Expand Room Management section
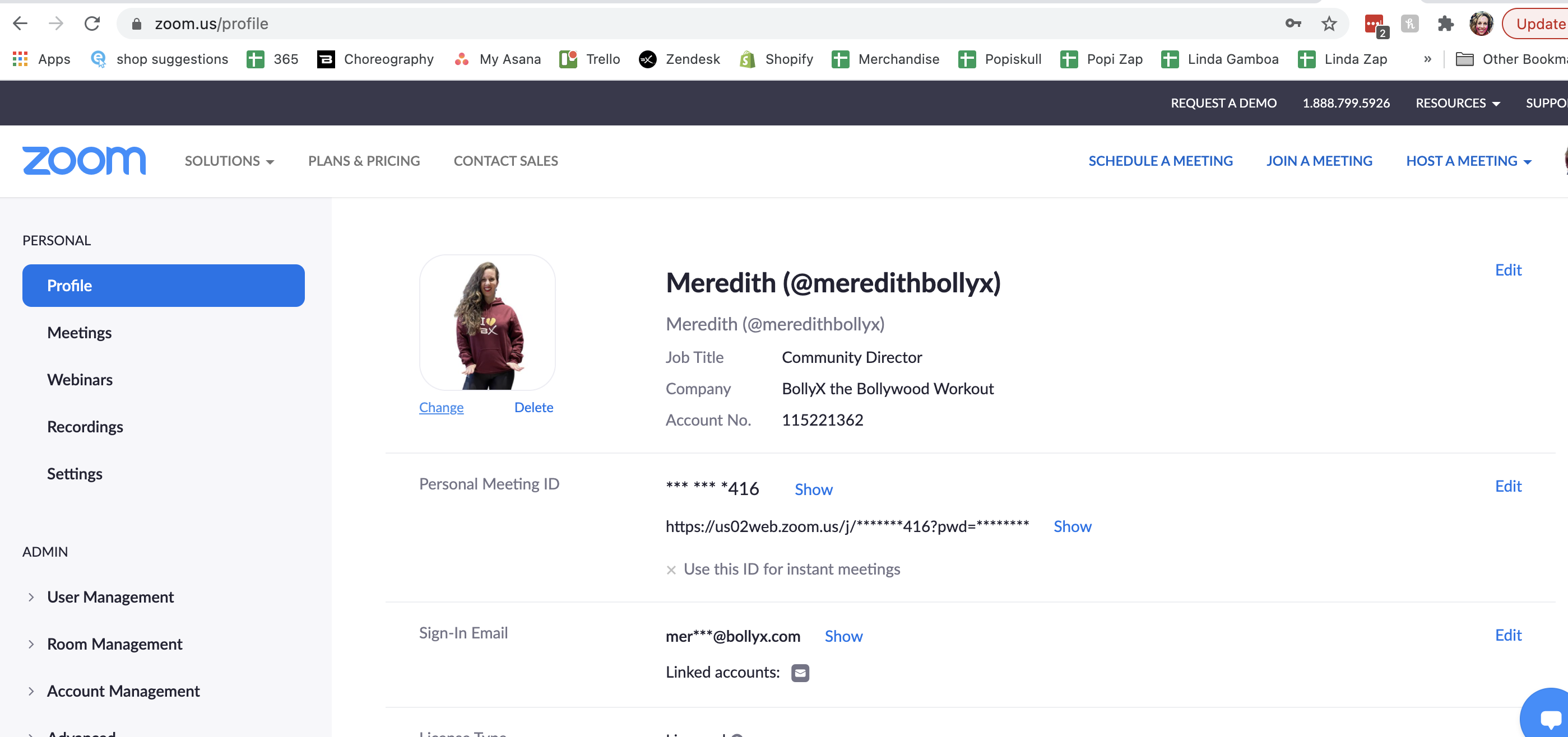1568x737 pixels. 105,643
